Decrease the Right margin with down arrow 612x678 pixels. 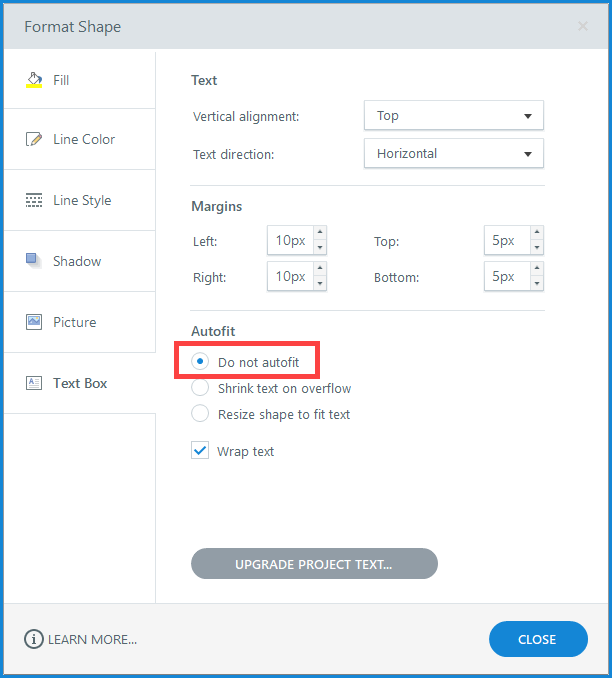pos(320,283)
